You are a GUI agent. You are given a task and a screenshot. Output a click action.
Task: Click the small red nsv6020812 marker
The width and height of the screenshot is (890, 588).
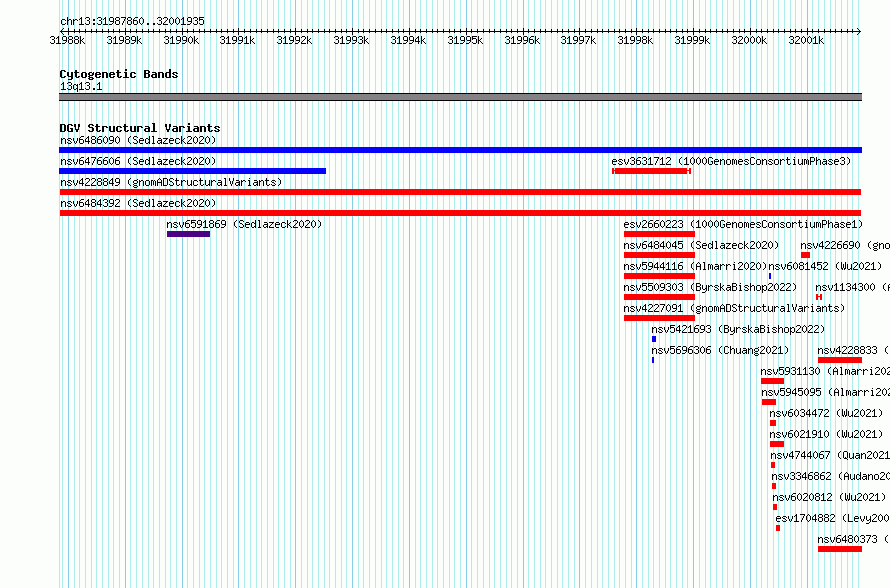[775, 507]
